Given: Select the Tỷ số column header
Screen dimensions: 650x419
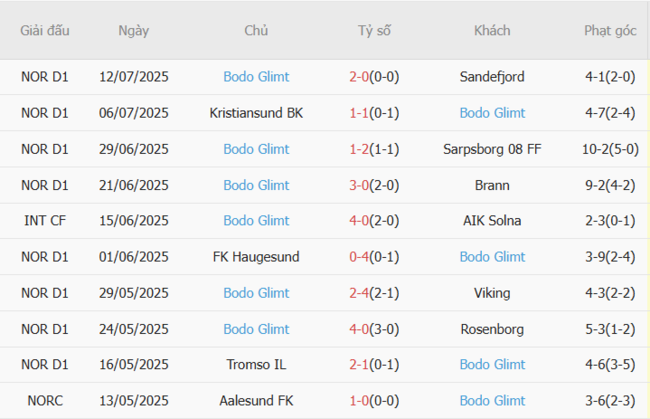Looking at the screenshot, I should 374,31.
